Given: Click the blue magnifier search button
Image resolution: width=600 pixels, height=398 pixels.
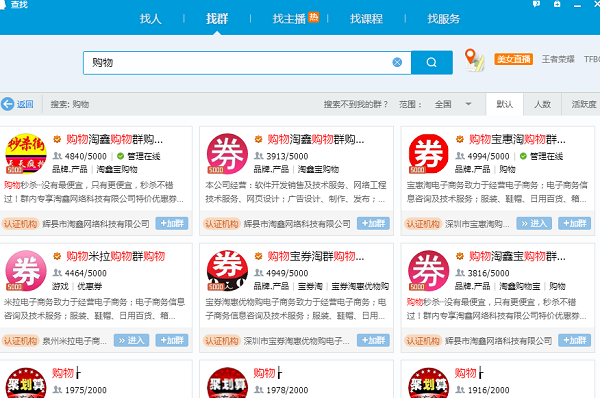Looking at the screenshot, I should click(432, 62).
